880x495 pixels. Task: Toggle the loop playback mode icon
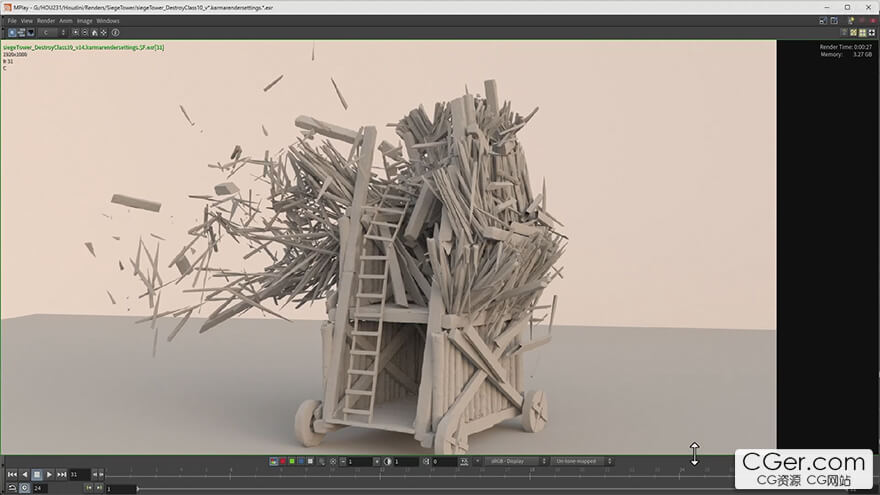(x=11, y=487)
